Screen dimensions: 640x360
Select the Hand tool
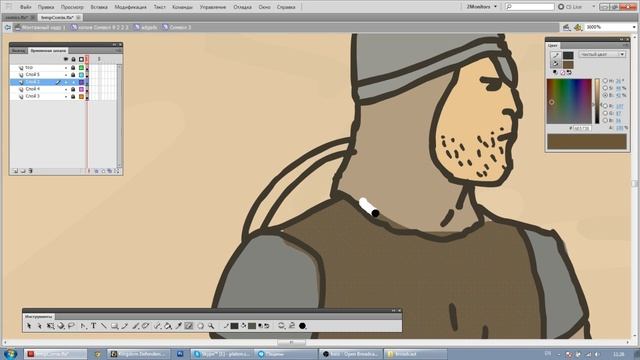tap(200, 326)
